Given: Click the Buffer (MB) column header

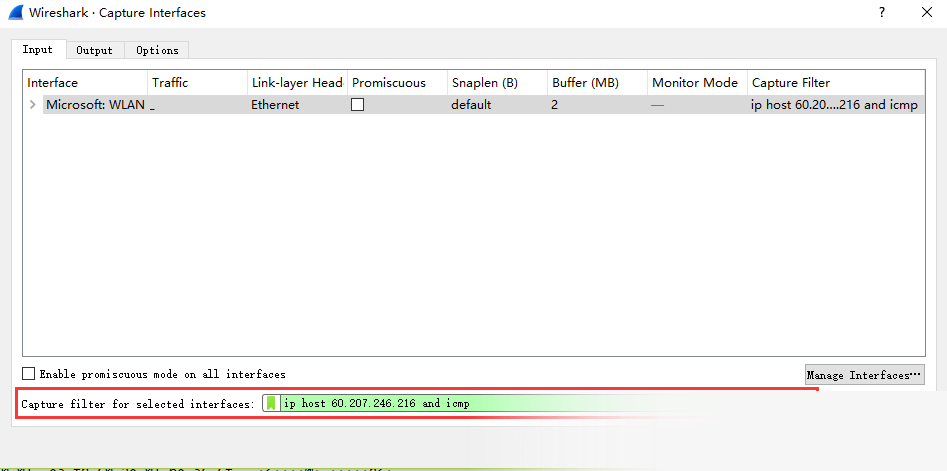Looking at the screenshot, I should (x=597, y=83).
